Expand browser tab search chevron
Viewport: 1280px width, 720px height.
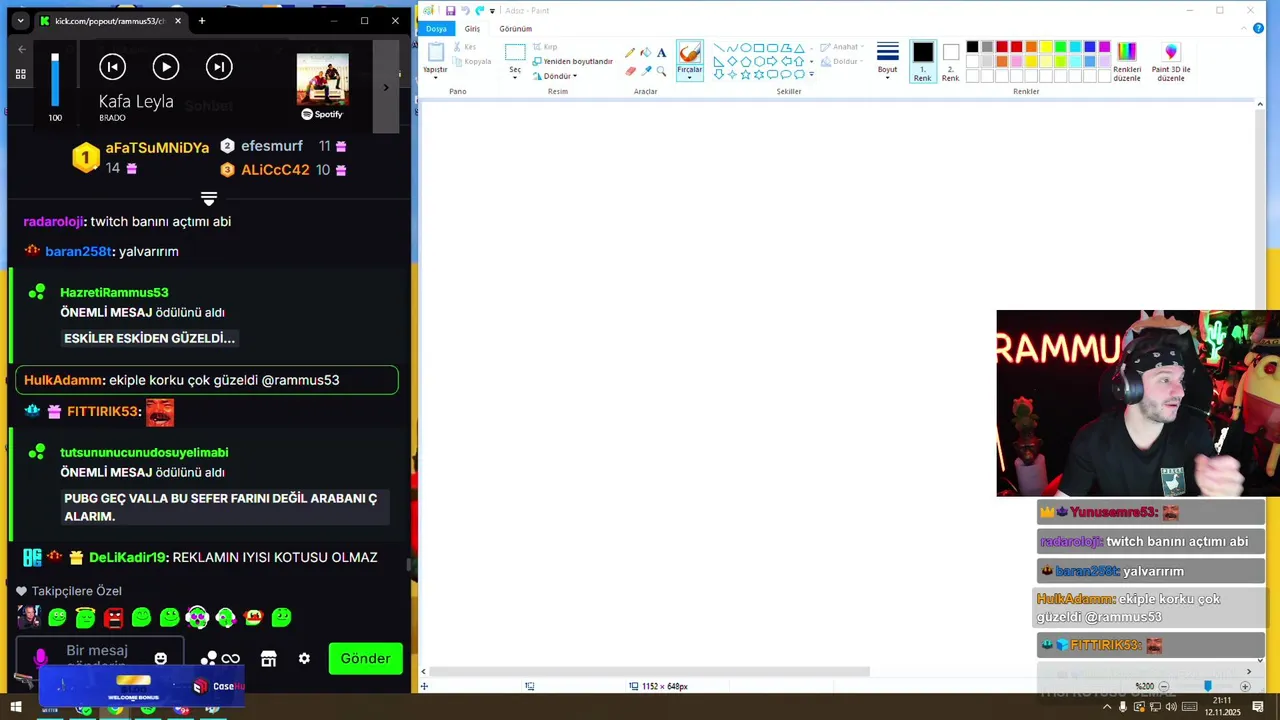coord(20,21)
